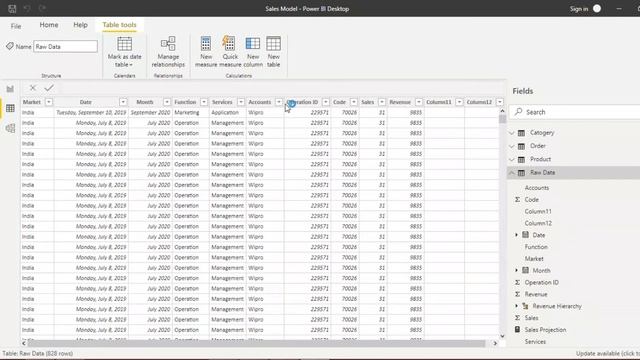
Task: Open Column12 filter dropdown
Action: pos(500,102)
